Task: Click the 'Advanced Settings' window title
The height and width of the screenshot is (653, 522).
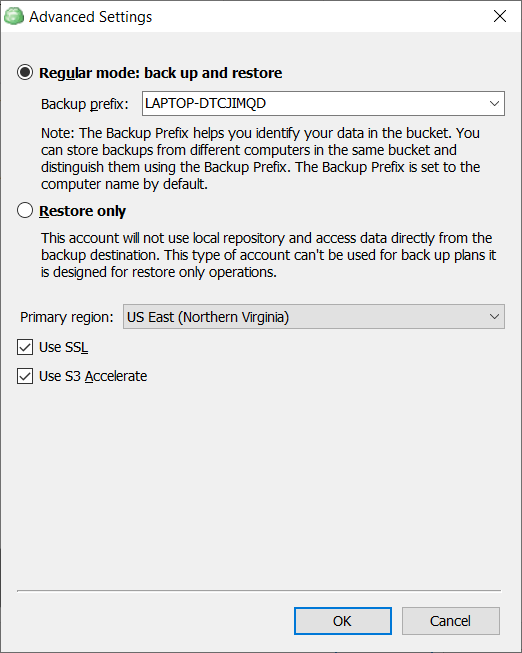Action: 90,17
